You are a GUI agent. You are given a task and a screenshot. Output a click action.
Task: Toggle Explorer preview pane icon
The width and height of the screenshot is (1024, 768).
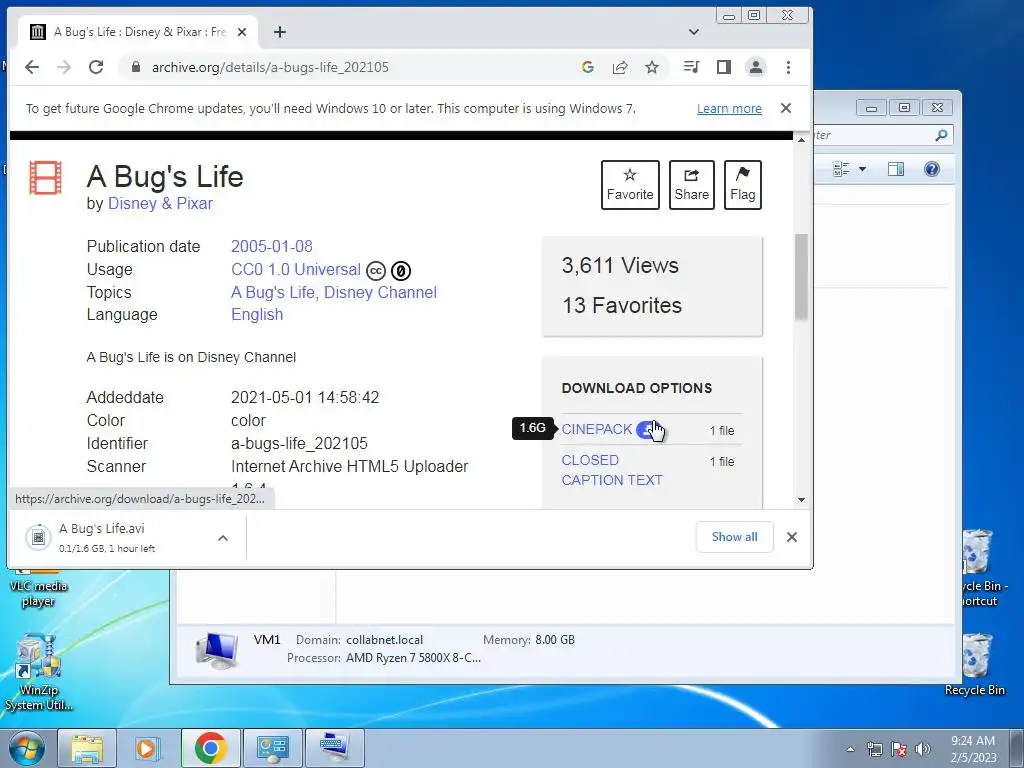(896, 170)
